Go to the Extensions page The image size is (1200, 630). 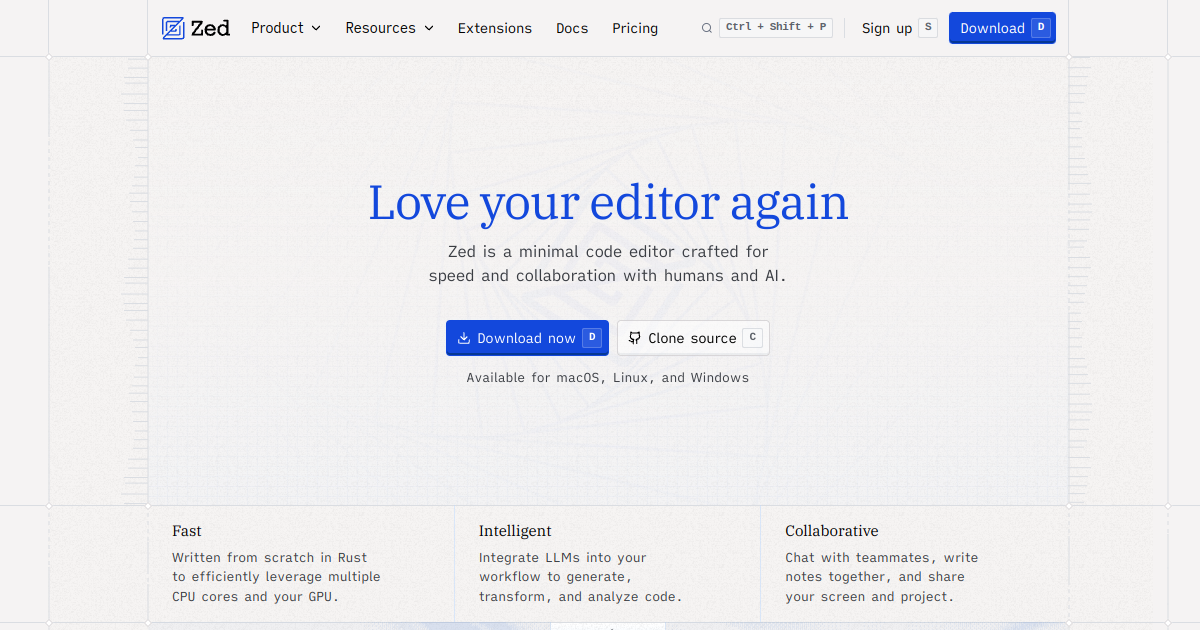point(495,28)
